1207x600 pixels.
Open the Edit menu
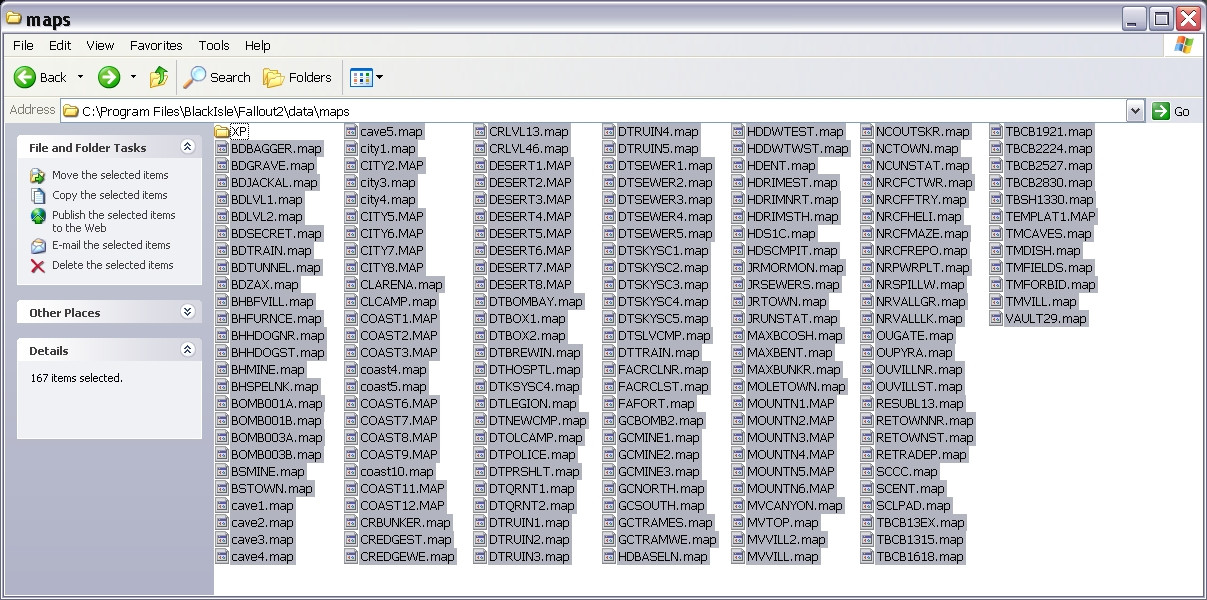tap(60, 45)
